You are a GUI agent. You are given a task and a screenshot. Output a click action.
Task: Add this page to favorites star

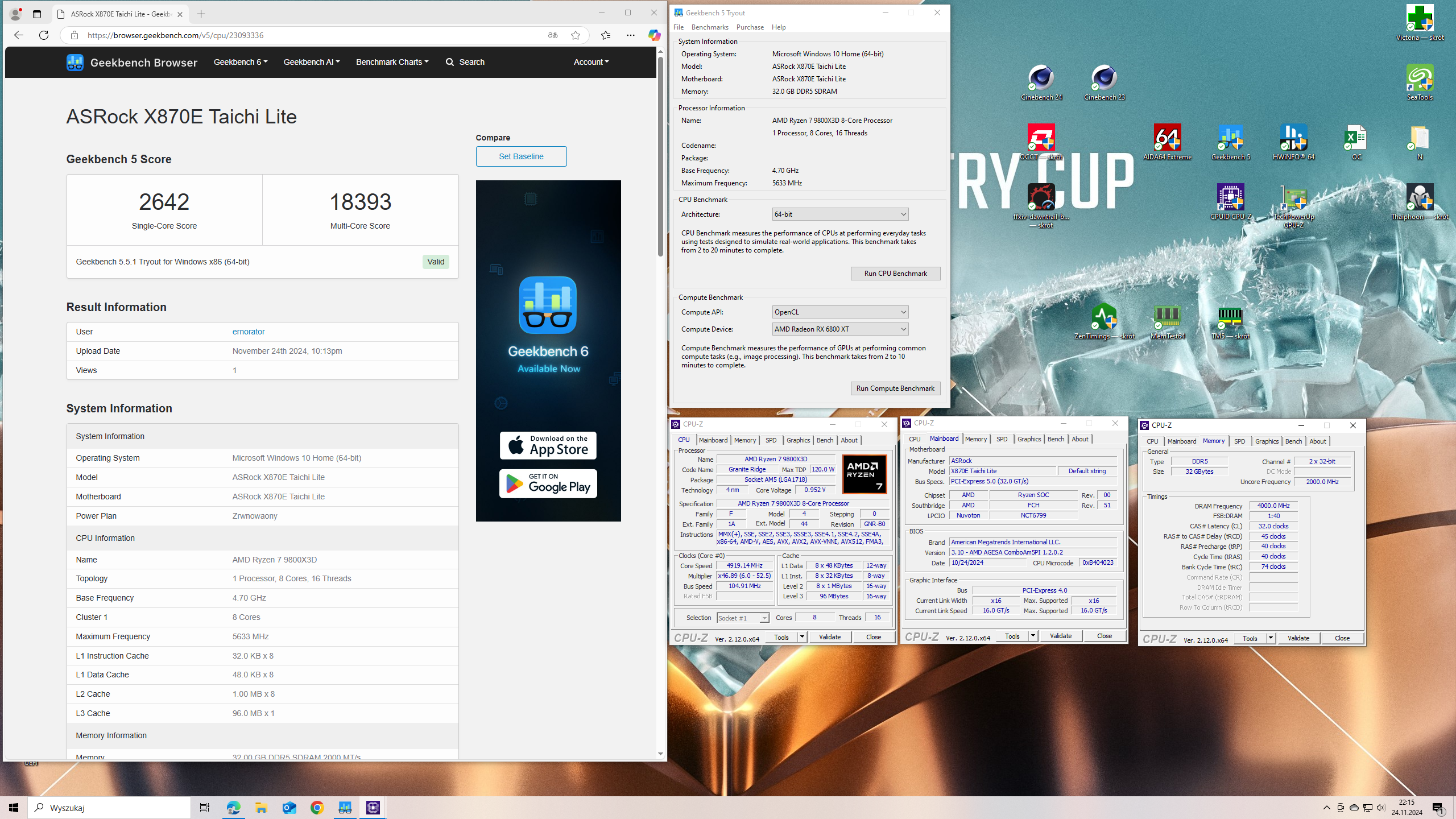point(576,35)
